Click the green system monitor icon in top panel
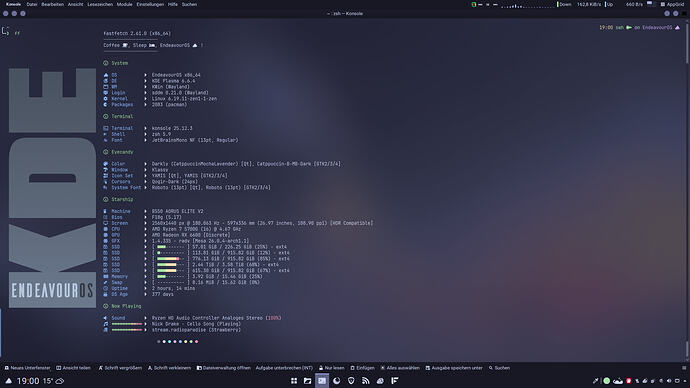This screenshot has height=388, width=690. [474, 4]
